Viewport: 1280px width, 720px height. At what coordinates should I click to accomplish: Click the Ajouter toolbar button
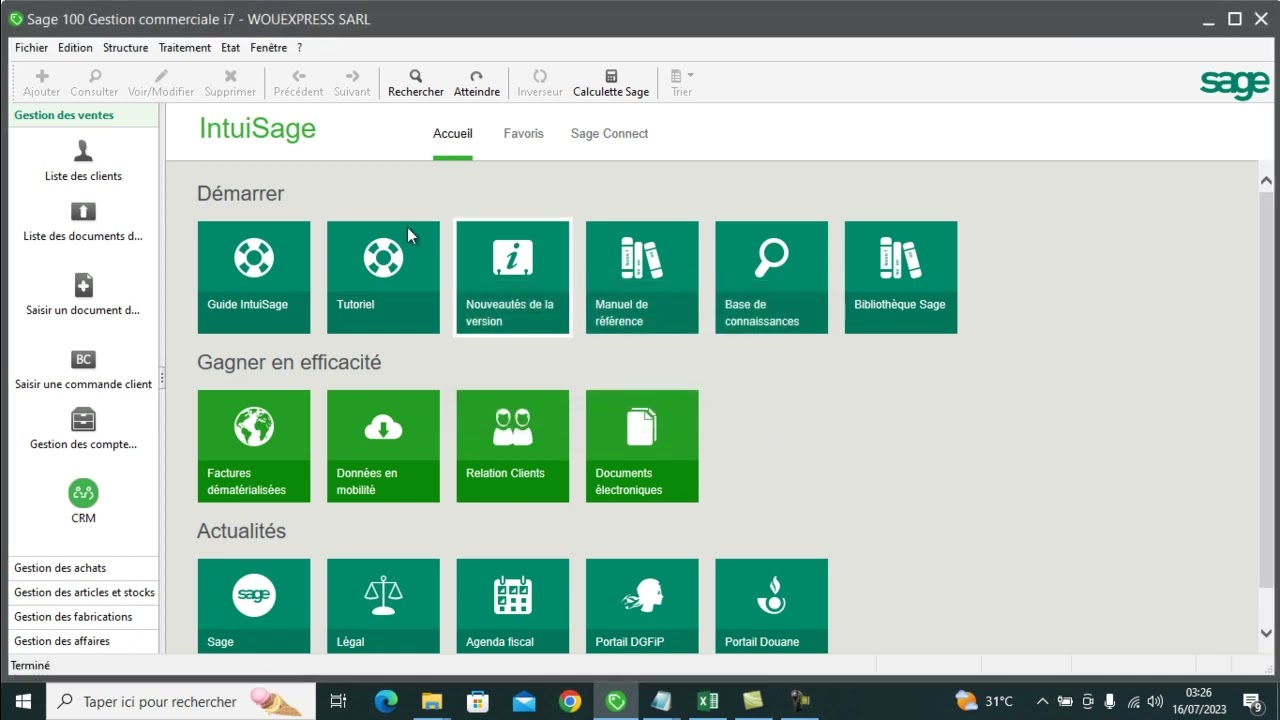coord(42,83)
